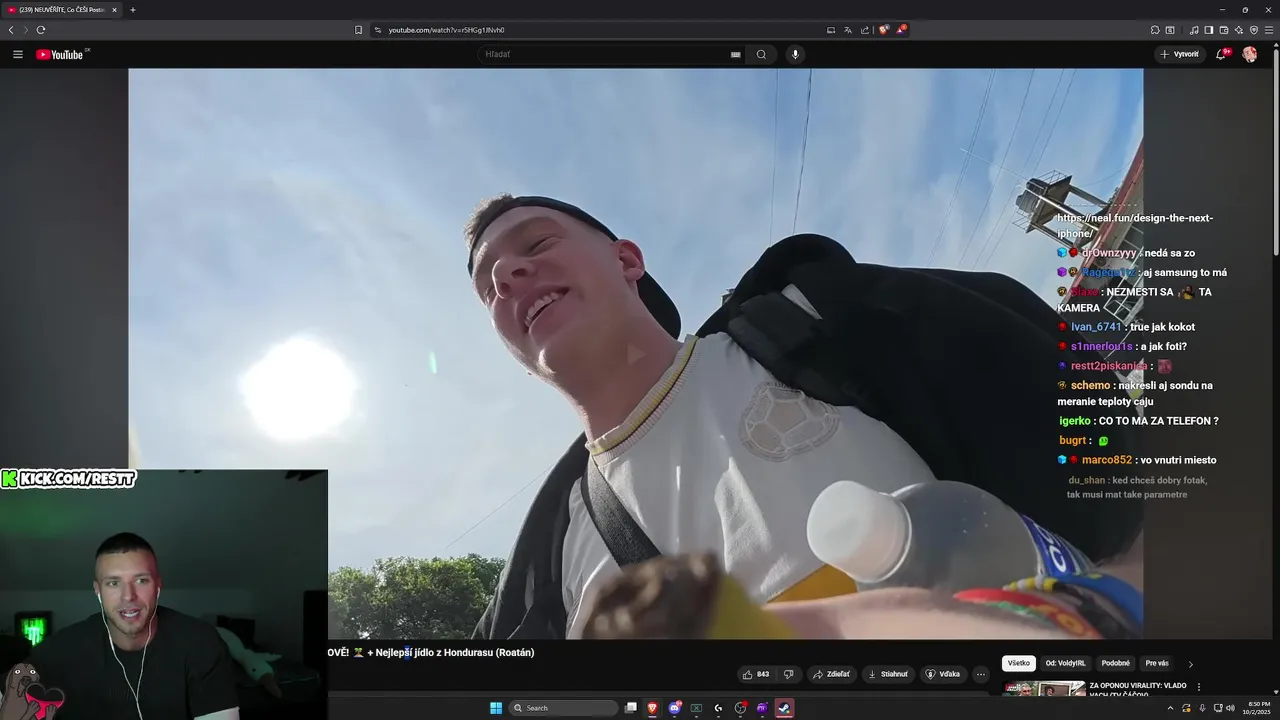The image size is (1280, 720).
Task: Open the Brave Shields lion icon
Action: (x=884, y=30)
